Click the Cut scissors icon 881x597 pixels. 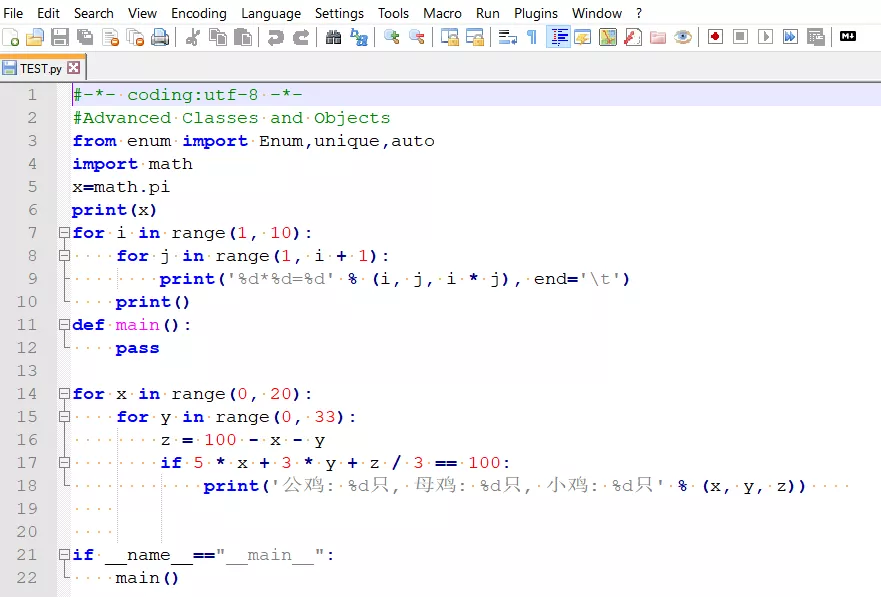[x=193, y=38]
